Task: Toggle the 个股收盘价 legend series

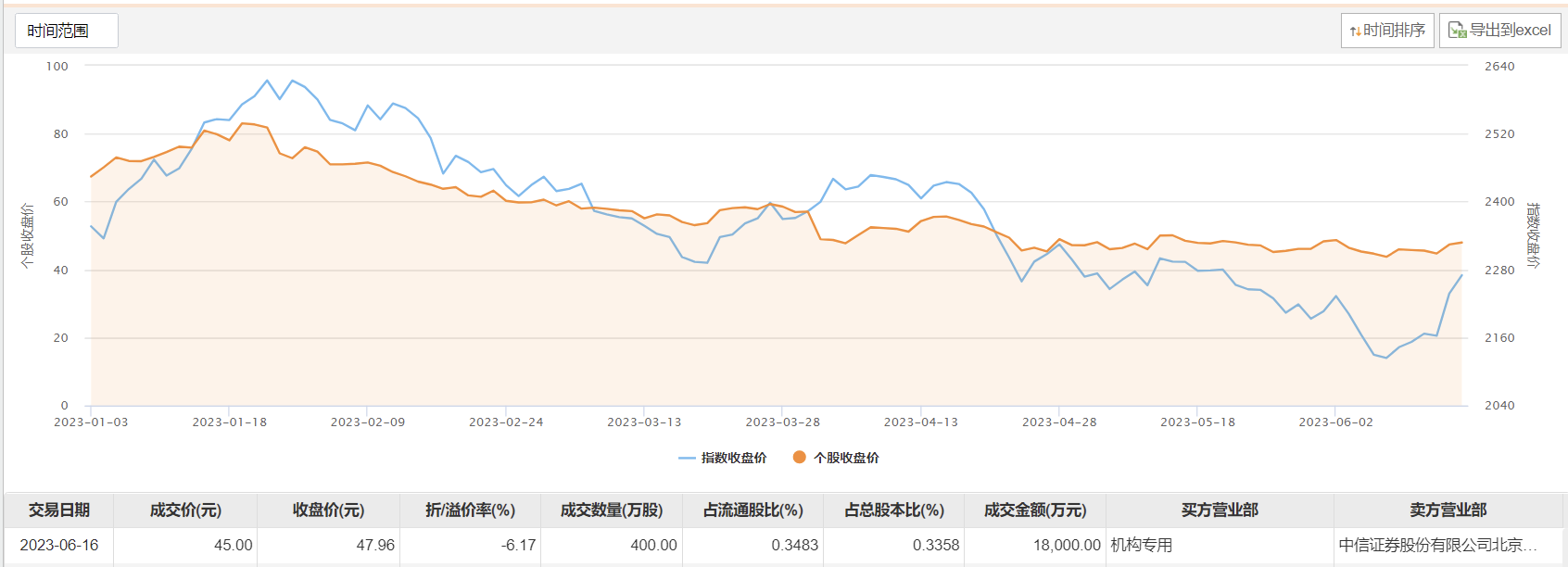Action: point(836,458)
